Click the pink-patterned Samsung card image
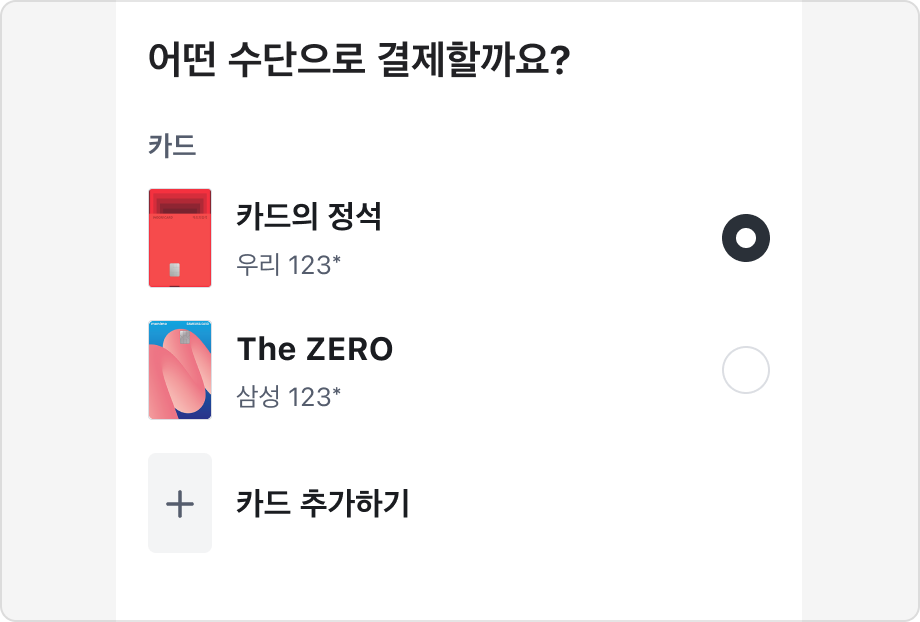 click(180, 370)
